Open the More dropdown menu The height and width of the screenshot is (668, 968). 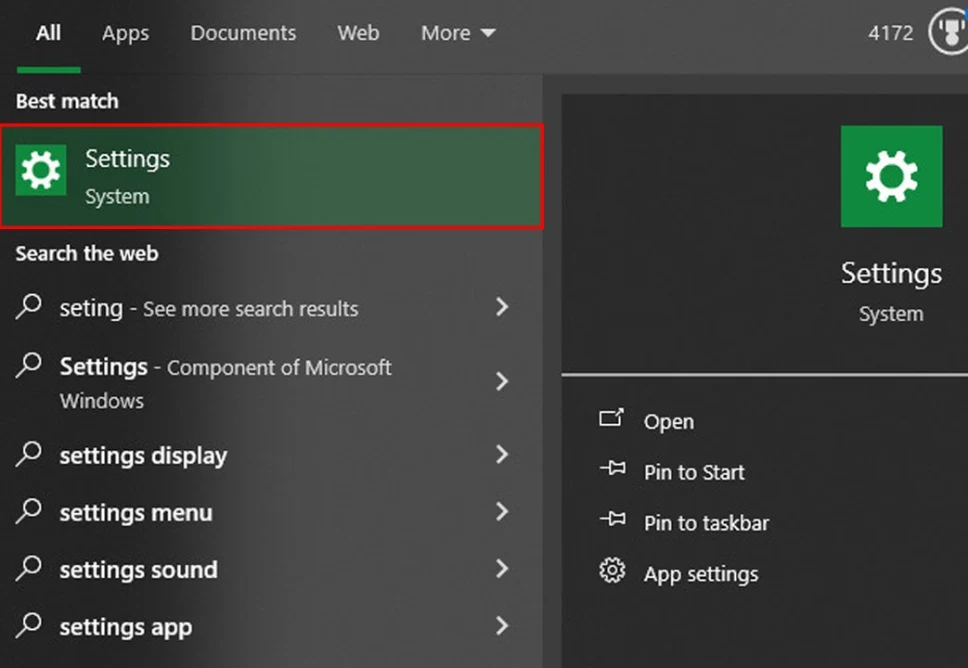[458, 33]
